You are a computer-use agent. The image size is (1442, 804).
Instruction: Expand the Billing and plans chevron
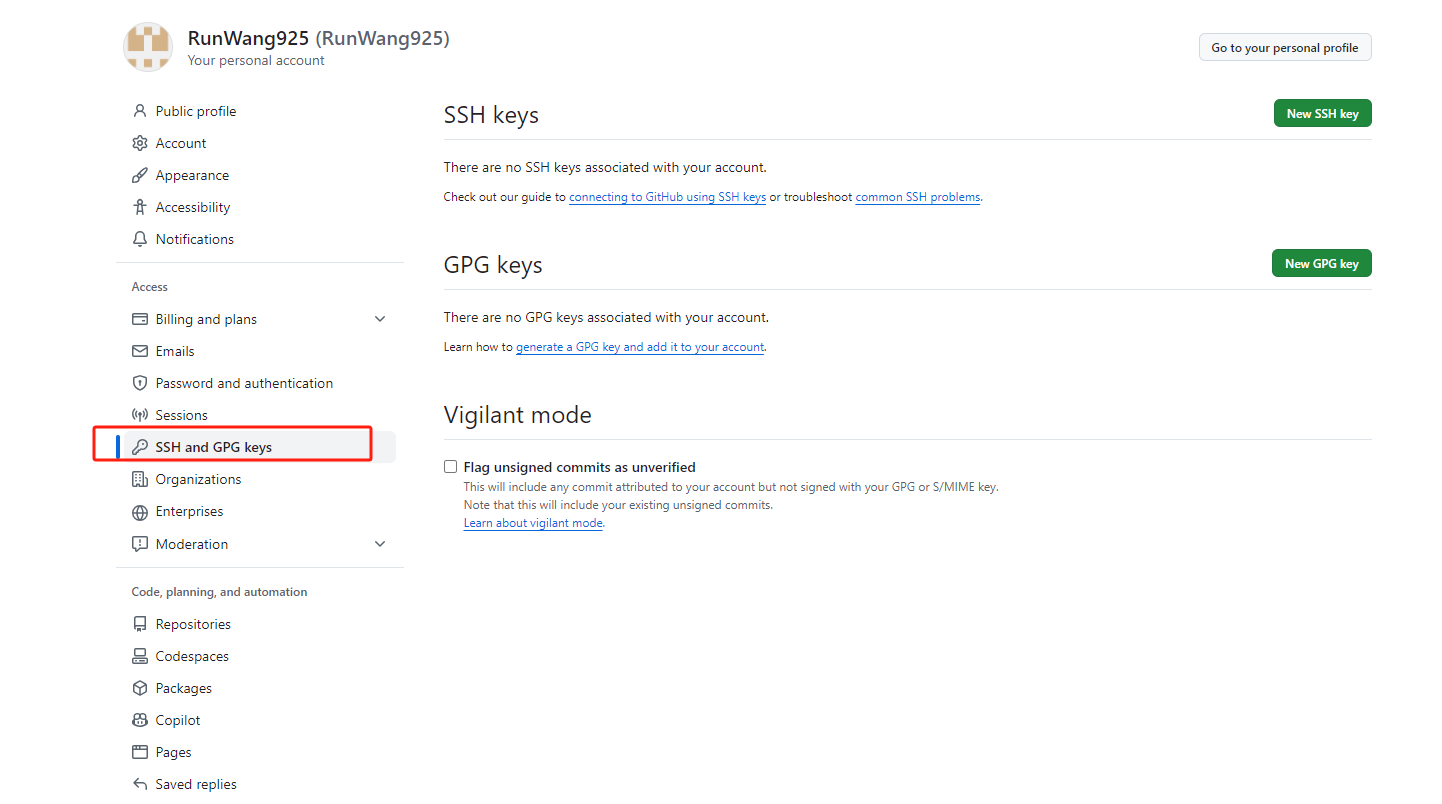click(380, 319)
